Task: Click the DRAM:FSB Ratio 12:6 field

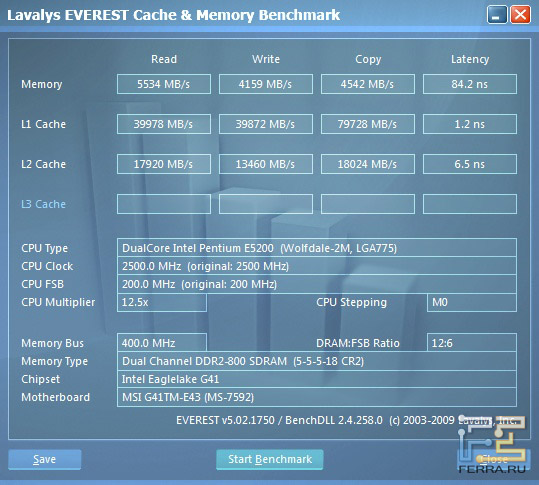Action: coord(472,342)
